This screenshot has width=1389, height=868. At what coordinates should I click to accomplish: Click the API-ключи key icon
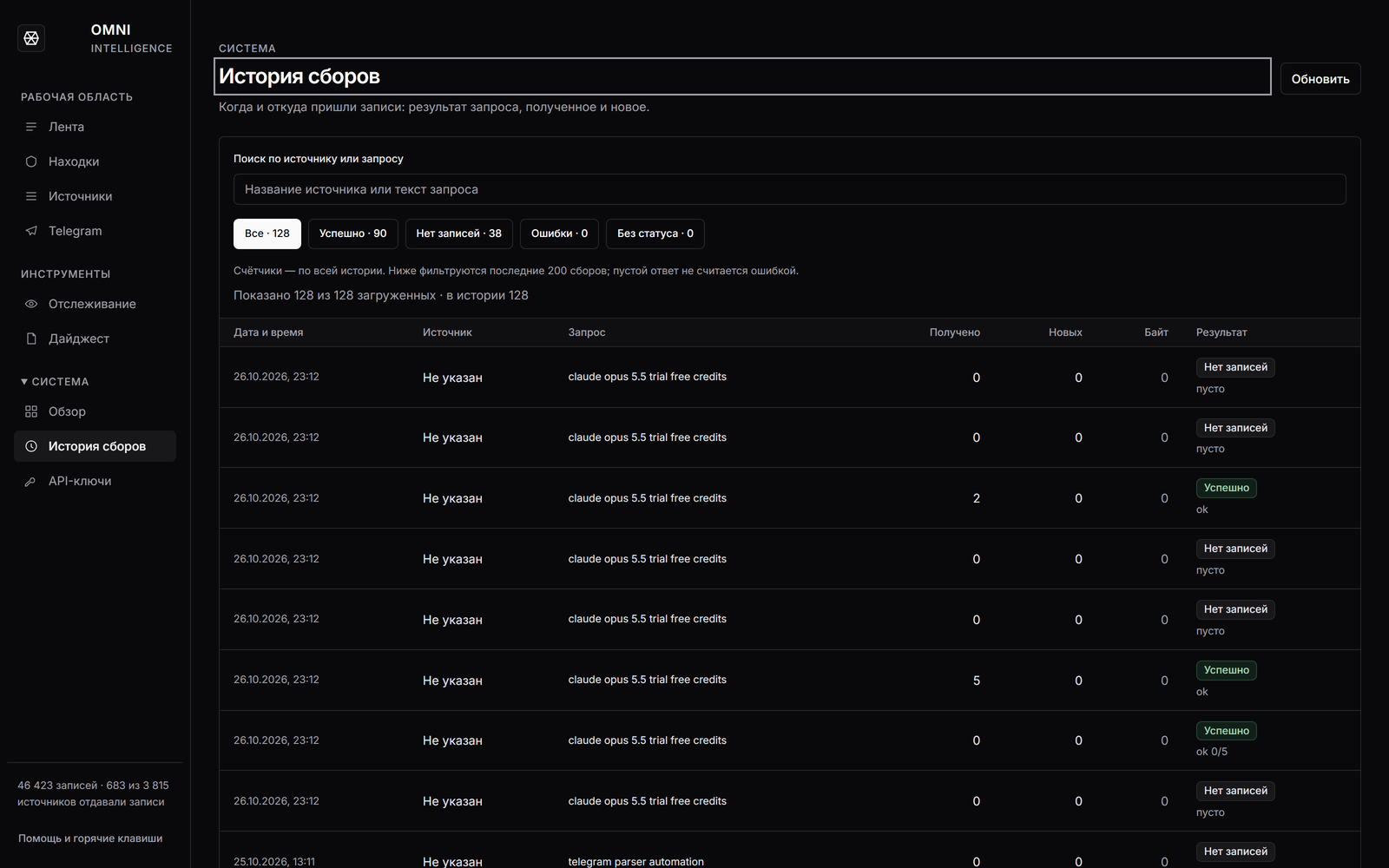31,481
